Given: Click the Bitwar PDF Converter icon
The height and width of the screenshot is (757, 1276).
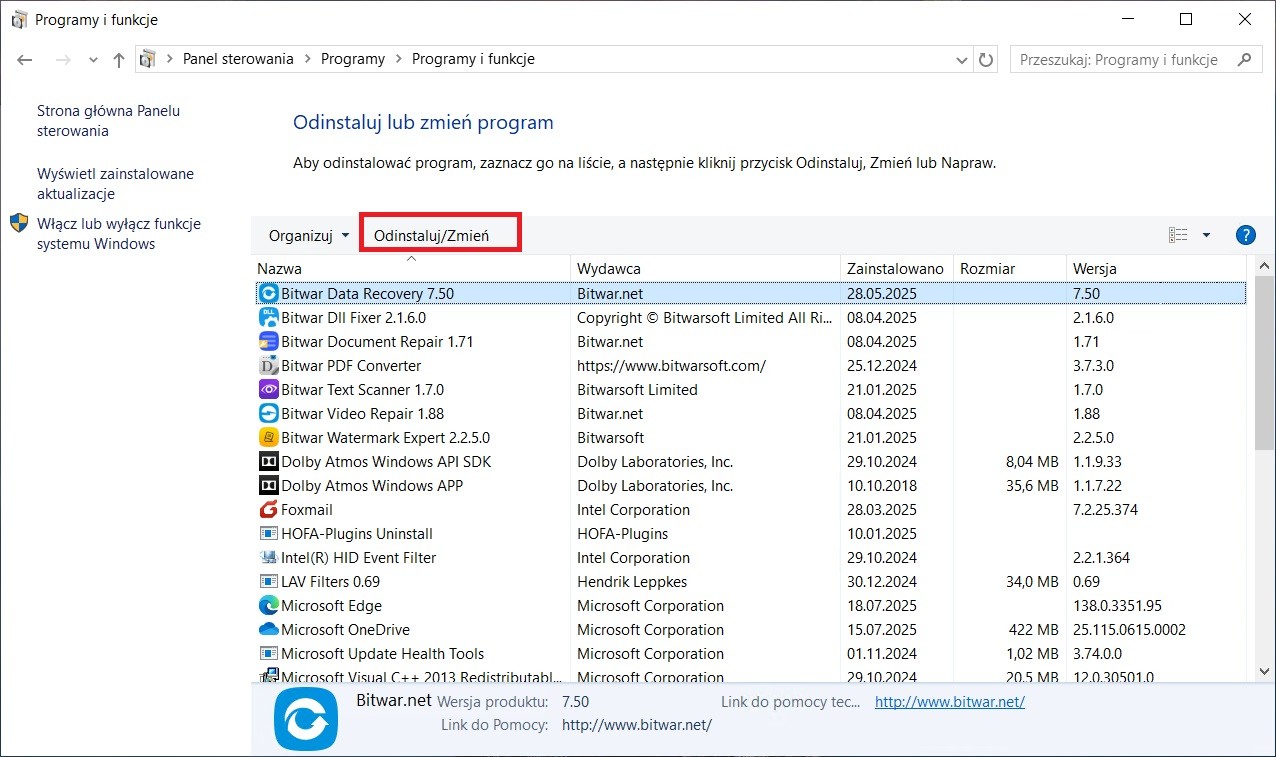Looking at the screenshot, I should pos(268,365).
